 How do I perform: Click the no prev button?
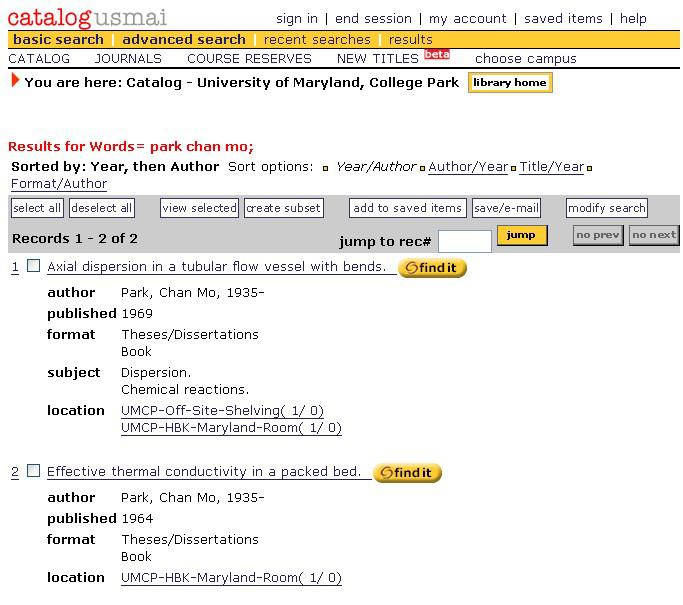pyautogui.click(x=598, y=236)
